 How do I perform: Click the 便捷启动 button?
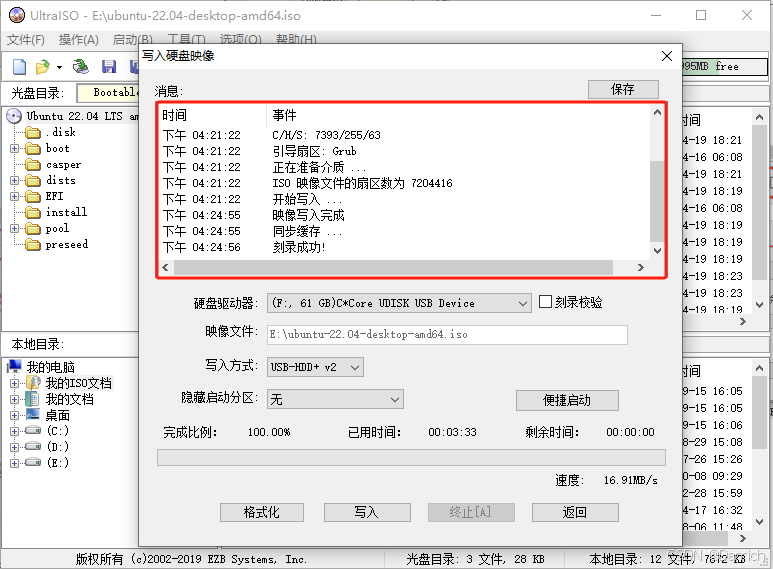coord(567,400)
